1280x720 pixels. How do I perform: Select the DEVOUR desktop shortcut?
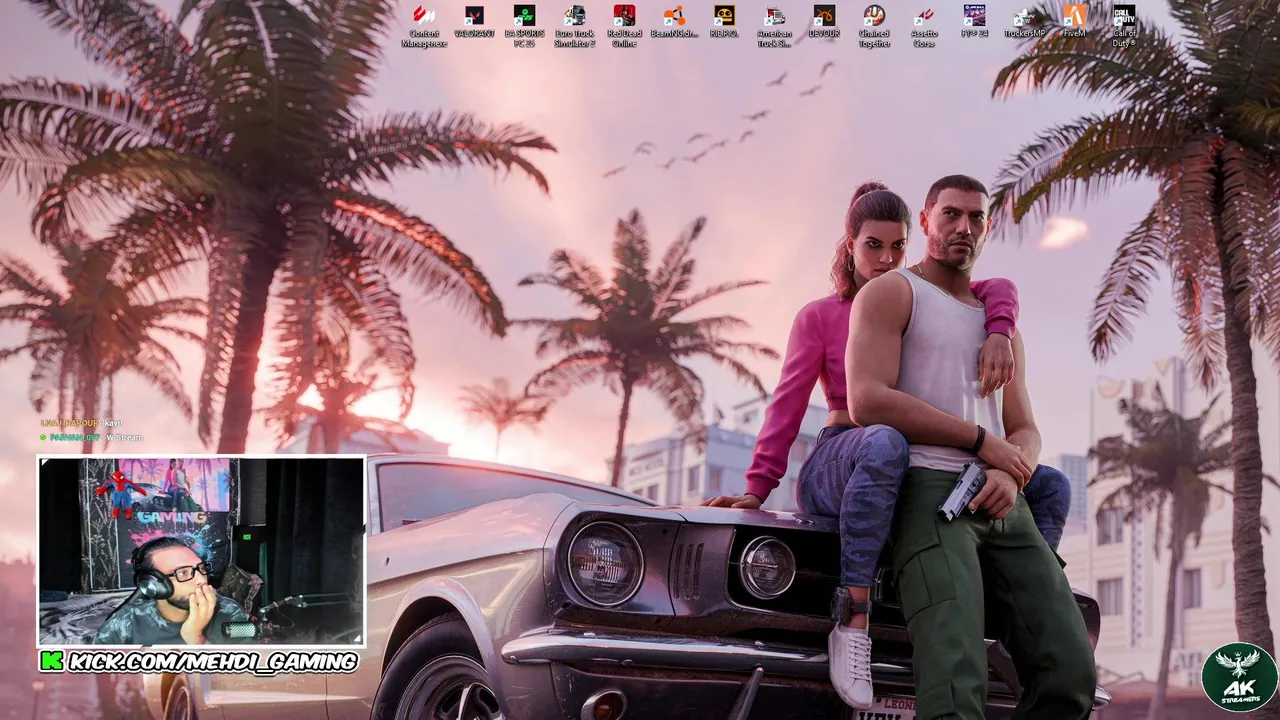824,22
